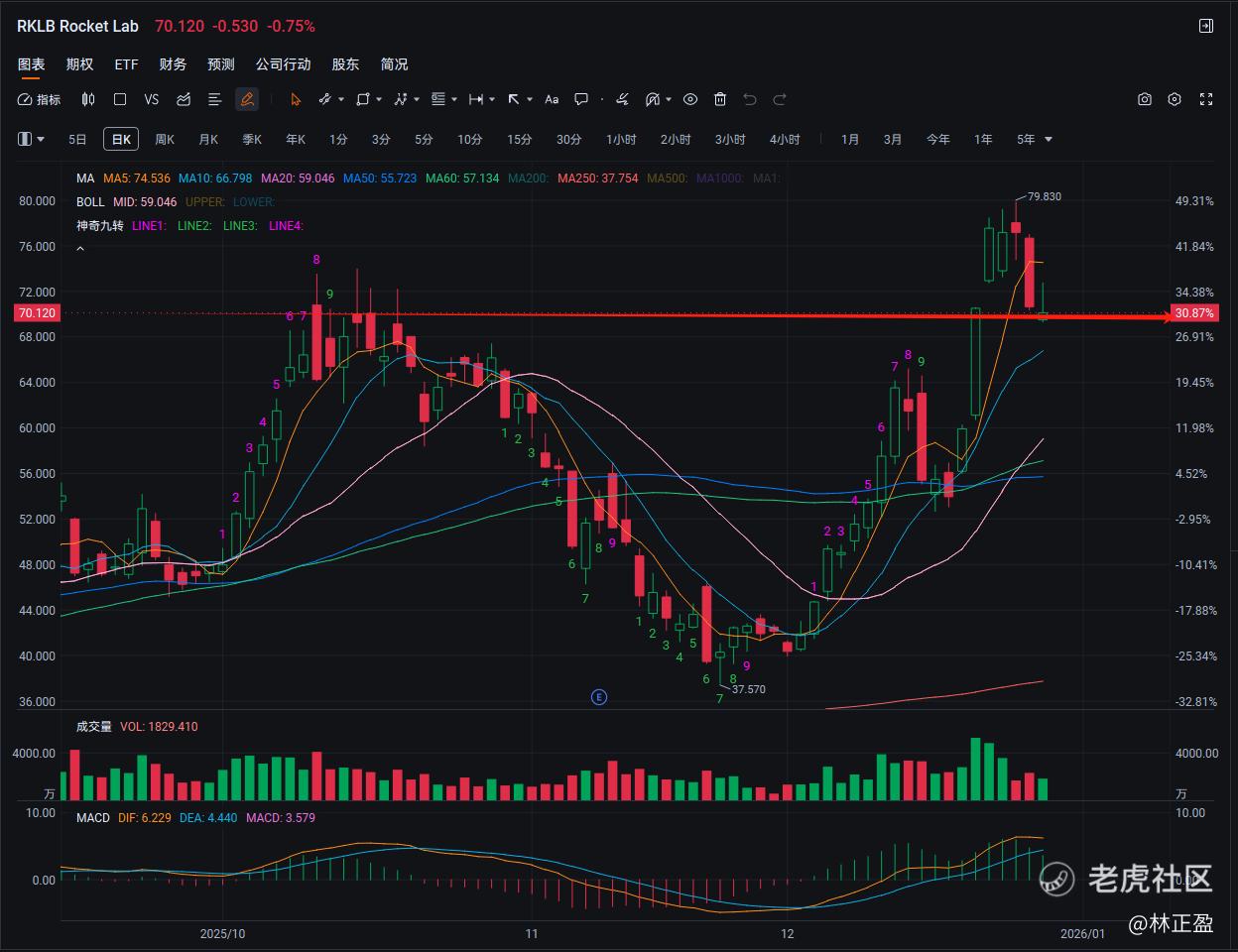Click the eraser brush tool icon
The image size is (1238, 952).
pyautogui.click(x=622, y=99)
